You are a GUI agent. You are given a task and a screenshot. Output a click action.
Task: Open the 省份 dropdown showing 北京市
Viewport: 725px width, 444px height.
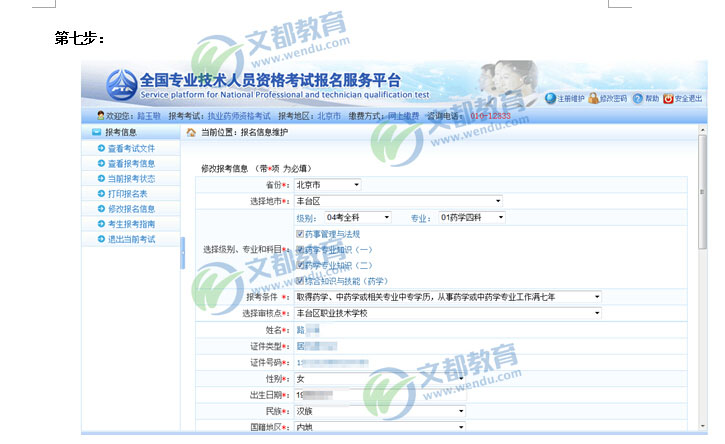tap(327, 185)
